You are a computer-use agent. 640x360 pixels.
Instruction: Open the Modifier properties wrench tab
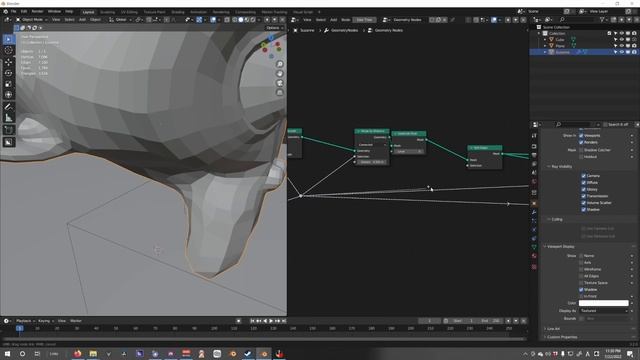point(534,212)
